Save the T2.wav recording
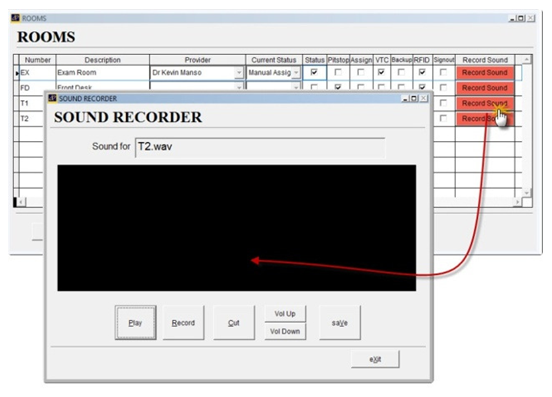This screenshot has height=397, width=552. [x=340, y=322]
